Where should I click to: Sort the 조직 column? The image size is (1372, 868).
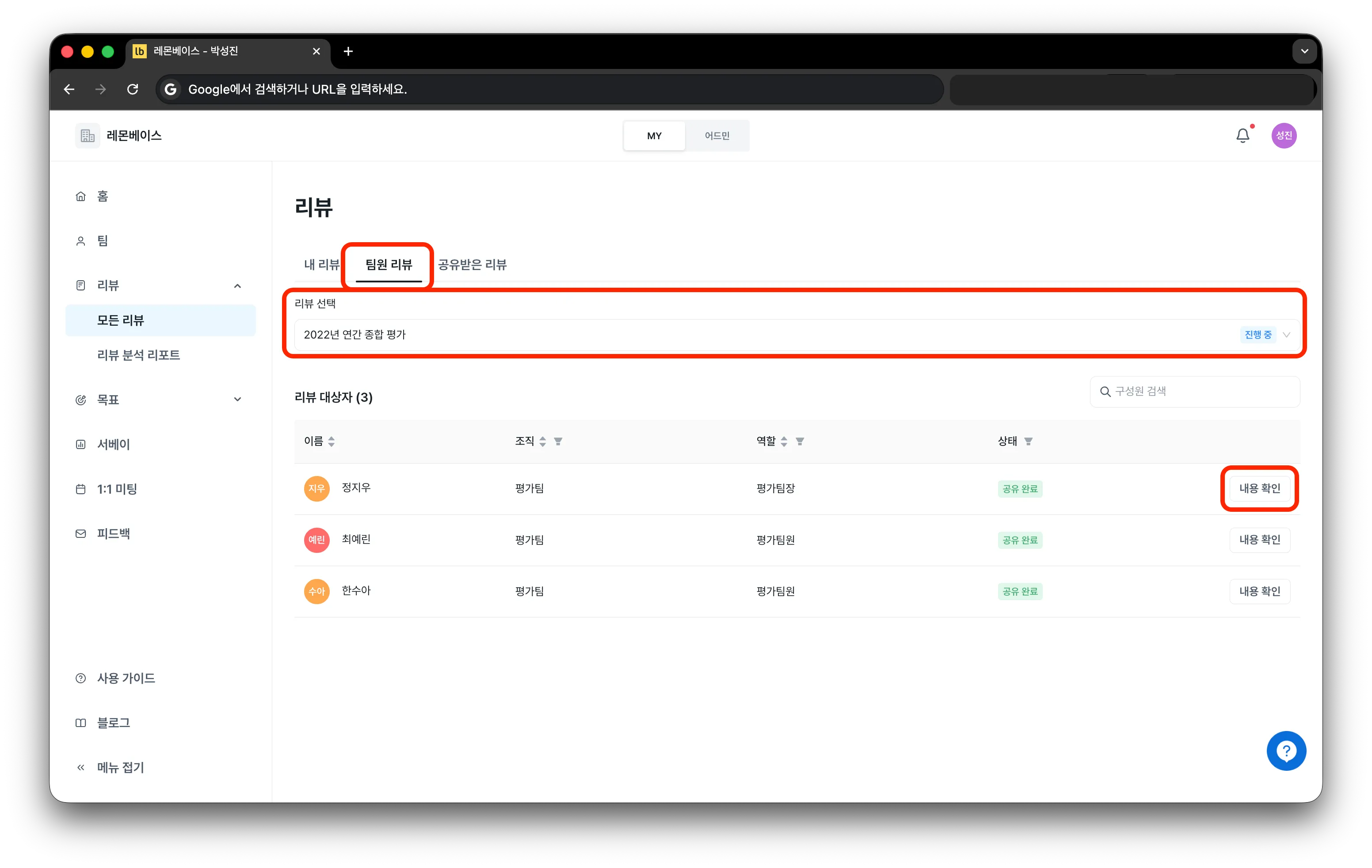pos(542,442)
